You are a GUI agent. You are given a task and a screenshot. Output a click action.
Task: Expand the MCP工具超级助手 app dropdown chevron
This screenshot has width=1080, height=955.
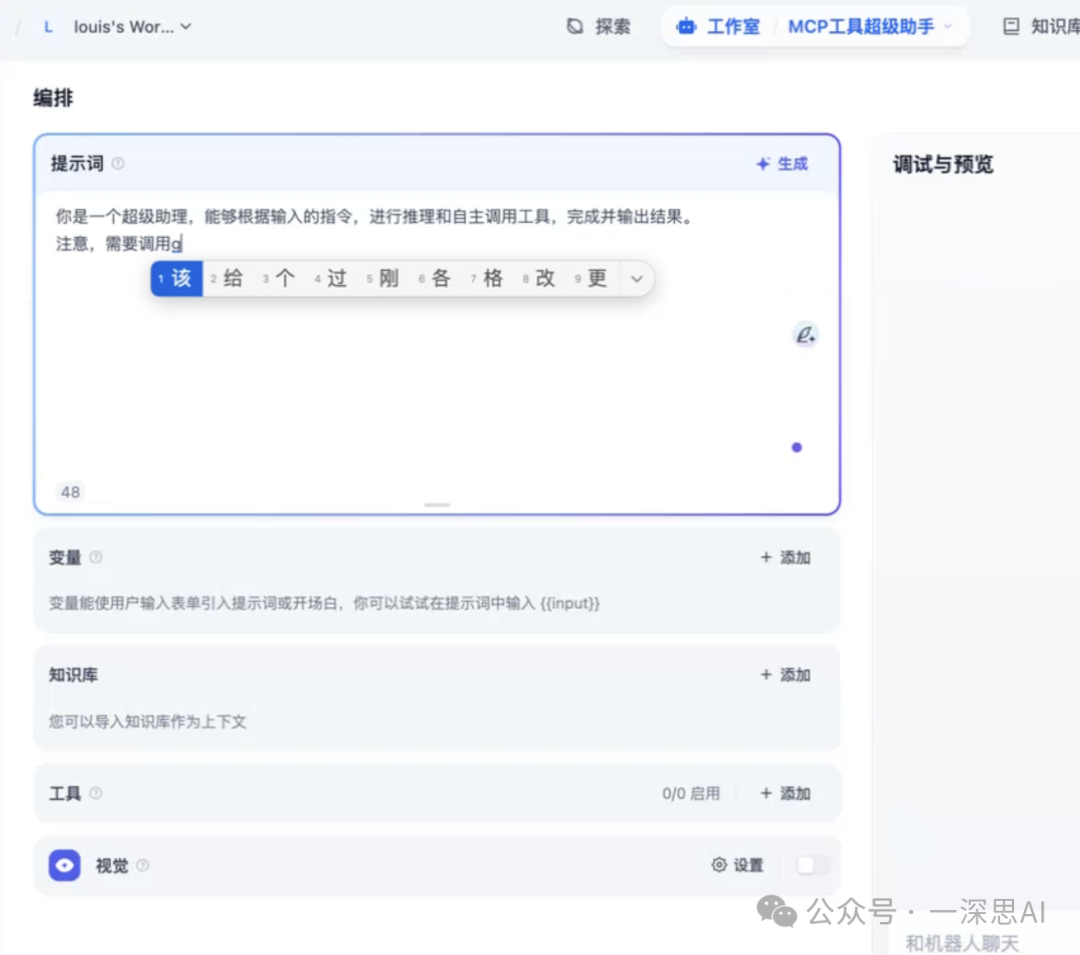[x=948, y=27]
